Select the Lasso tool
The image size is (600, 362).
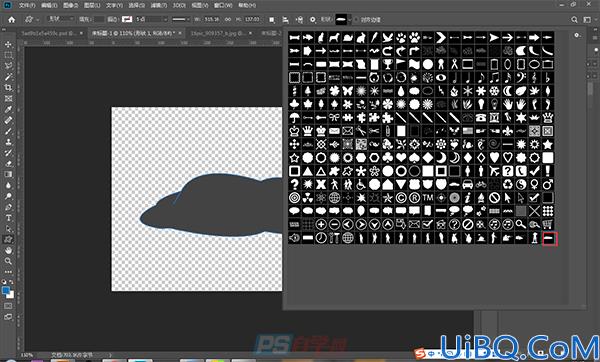click(x=8, y=66)
